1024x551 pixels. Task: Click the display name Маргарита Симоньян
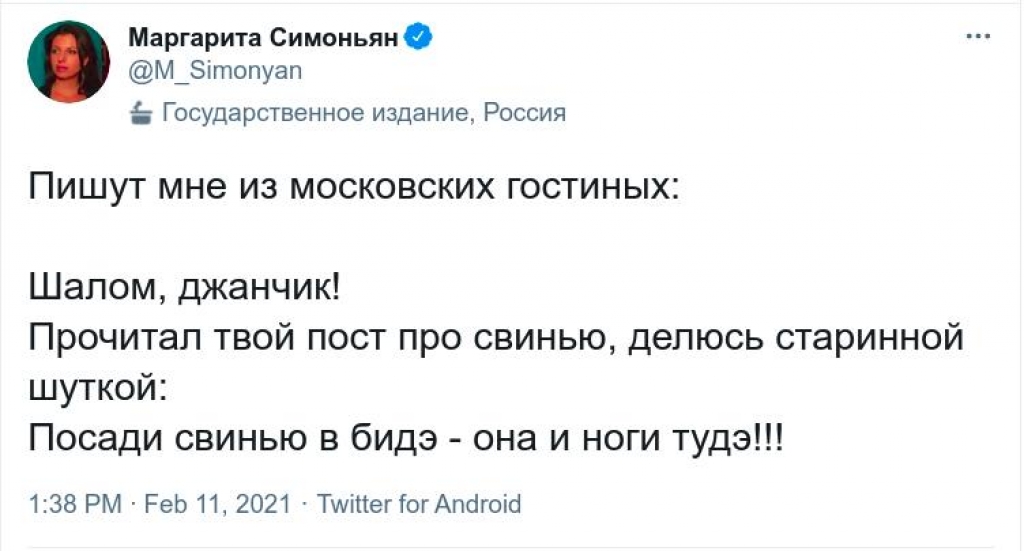tap(263, 38)
